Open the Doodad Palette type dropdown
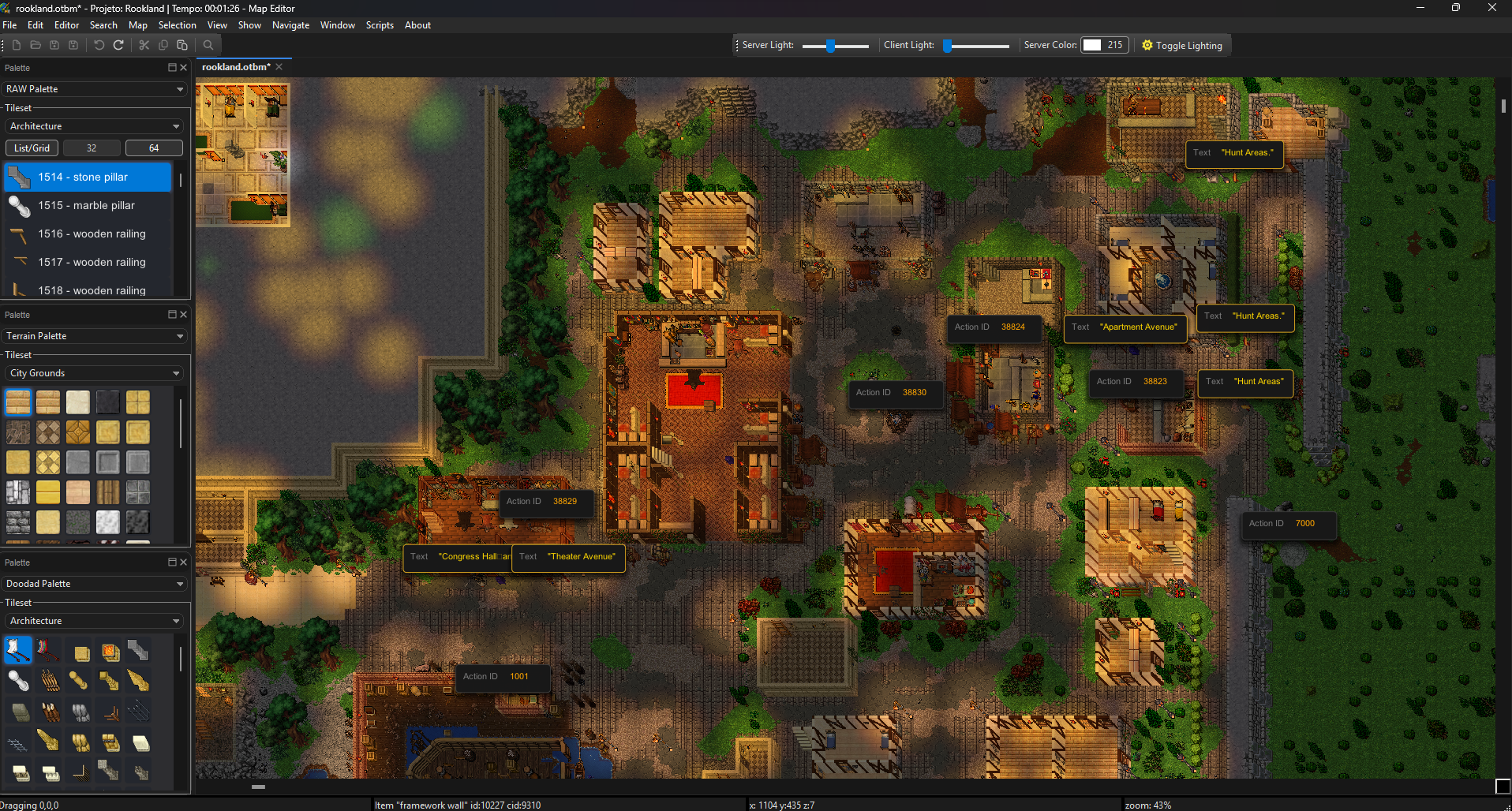This screenshot has height=811, width=1512. (94, 584)
